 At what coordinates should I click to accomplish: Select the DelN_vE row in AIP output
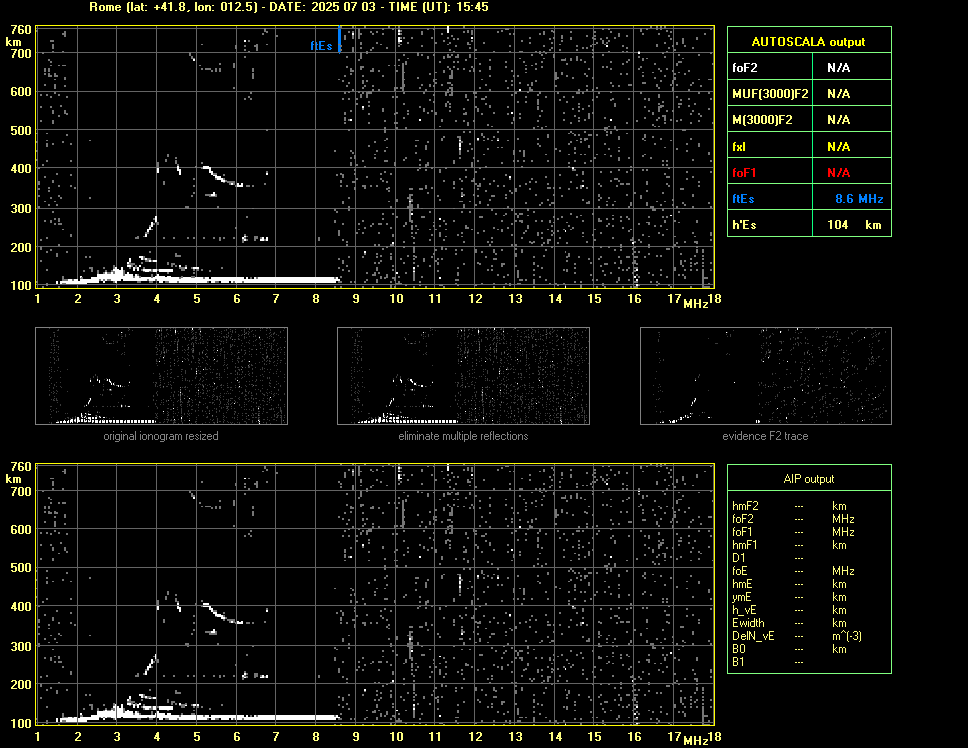point(796,636)
